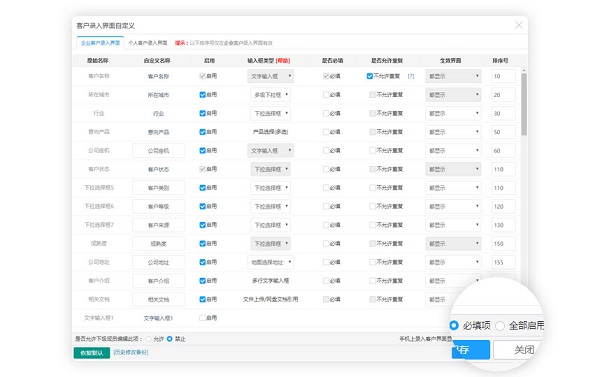
Task: Select the 允许 radio option
Action: click(148, 339)
